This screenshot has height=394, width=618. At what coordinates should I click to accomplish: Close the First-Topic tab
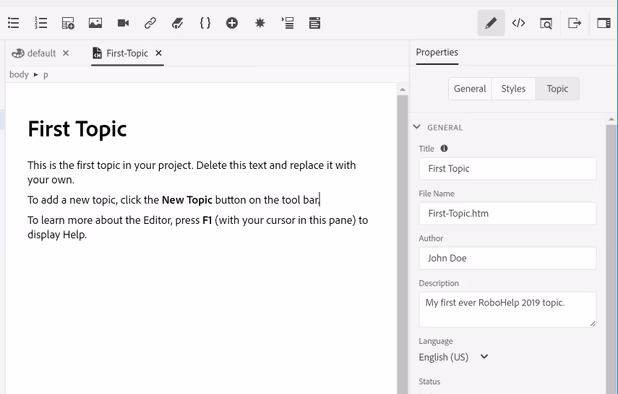tap(158, 53)
